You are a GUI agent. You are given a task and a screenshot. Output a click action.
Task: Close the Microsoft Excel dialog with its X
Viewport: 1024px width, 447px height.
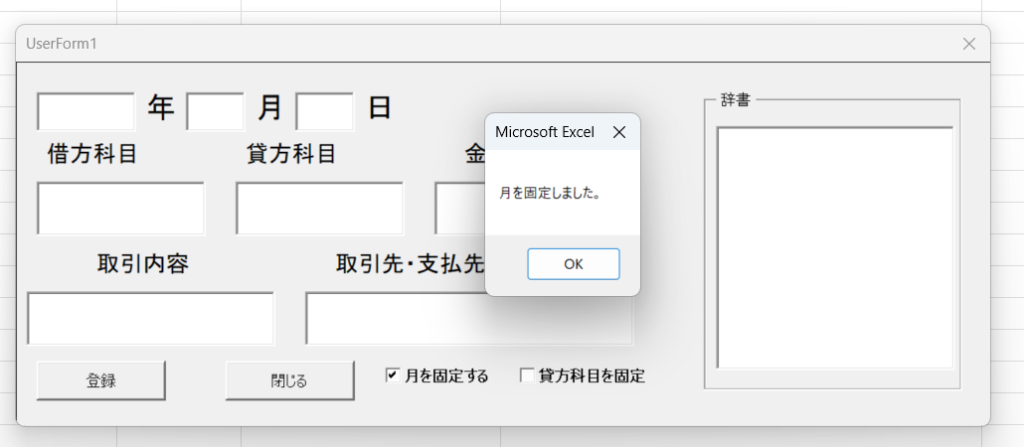click(x=619, y=132)
